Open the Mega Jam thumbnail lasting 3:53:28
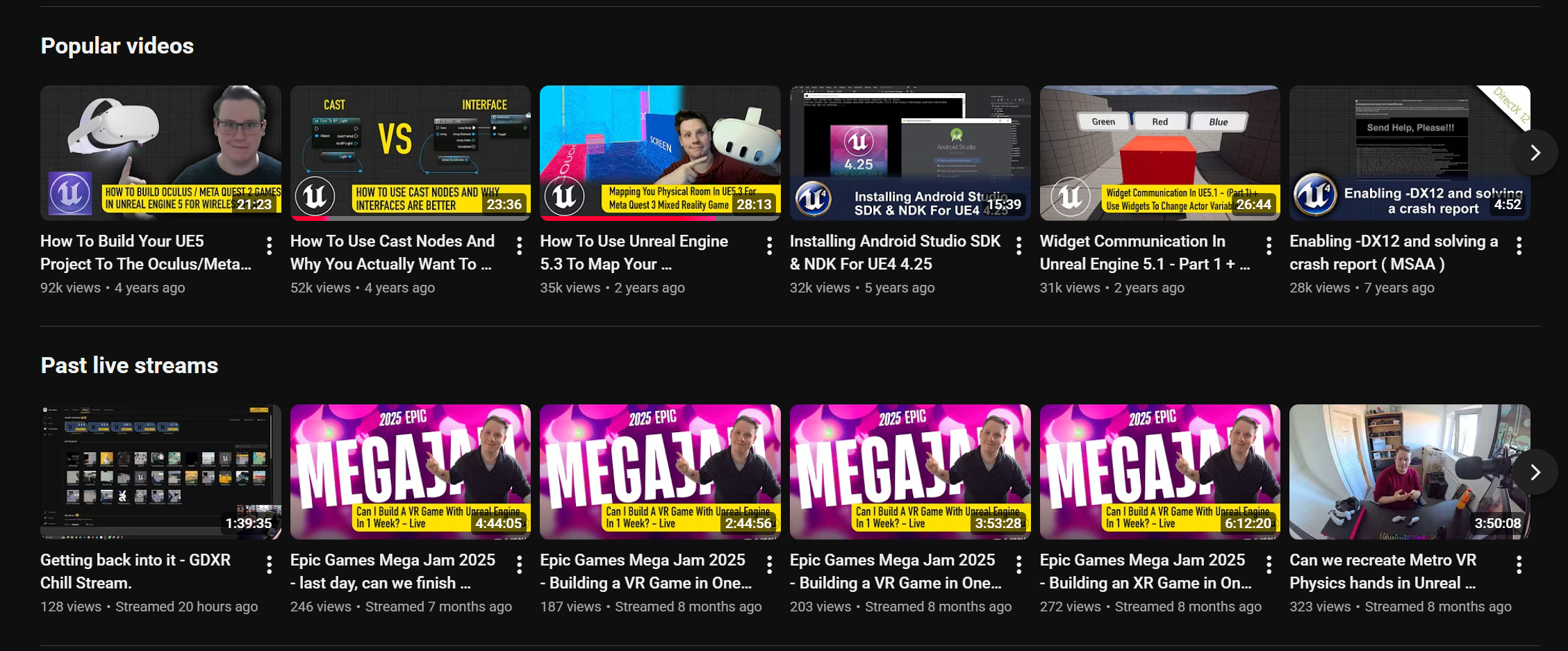The image size is (1568, 651). point(910,472)
